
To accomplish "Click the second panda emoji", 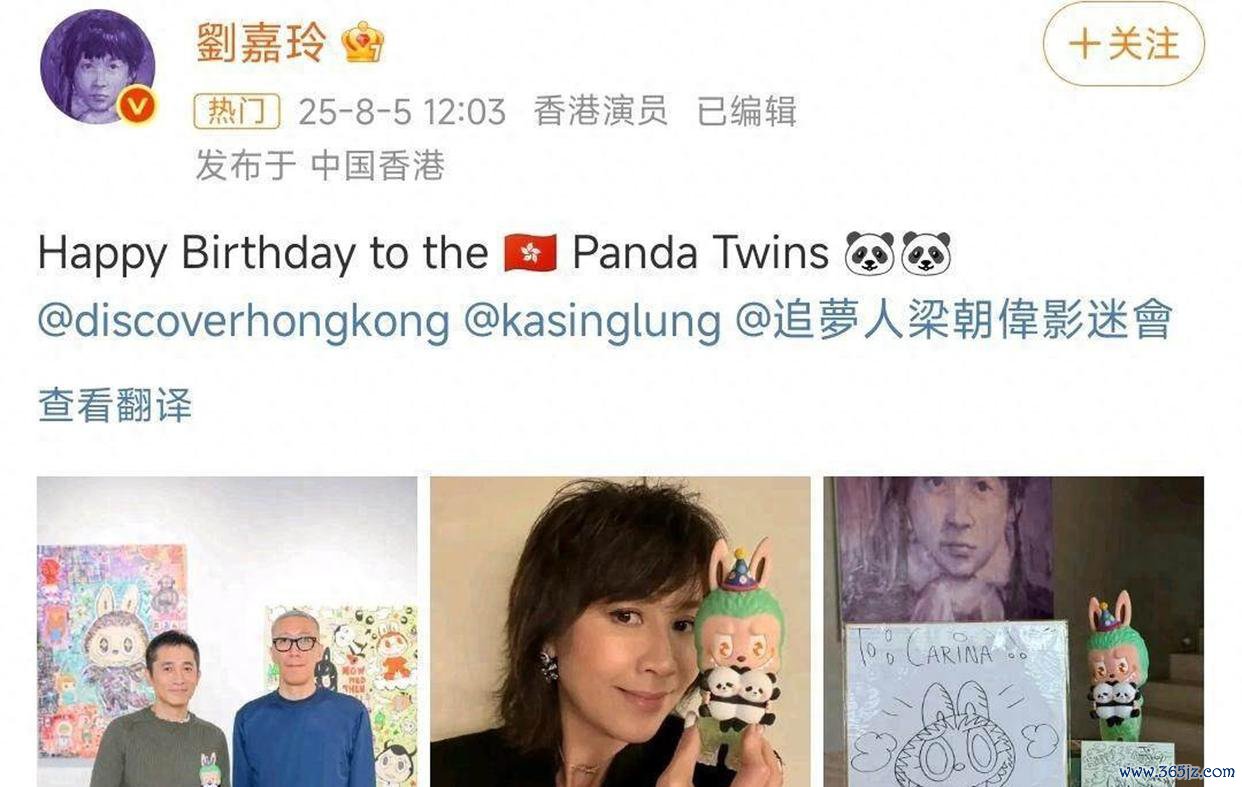I will (x=926, y=253).
